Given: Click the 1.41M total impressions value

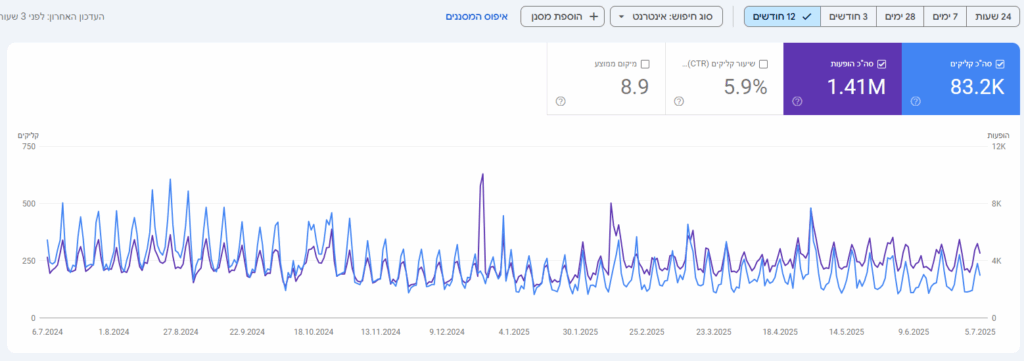Looking at the screenshot, I should click(856, 87).
